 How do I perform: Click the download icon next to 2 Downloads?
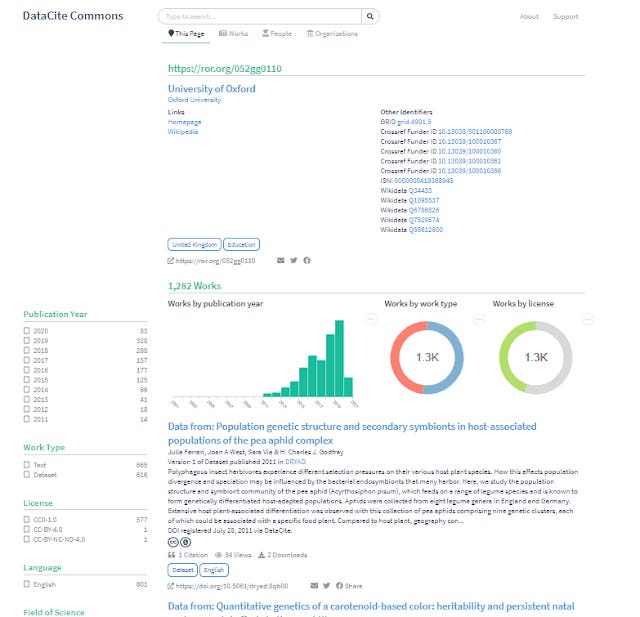tap(261, 555)
